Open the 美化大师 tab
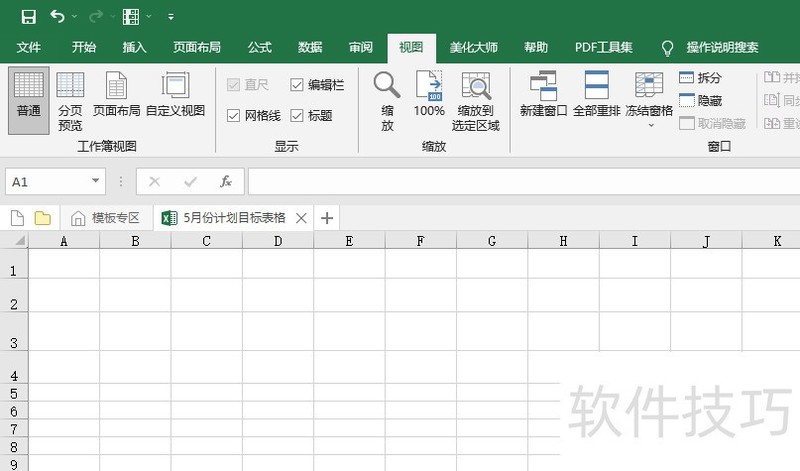The image size is (800, 471). coord(473,47)
